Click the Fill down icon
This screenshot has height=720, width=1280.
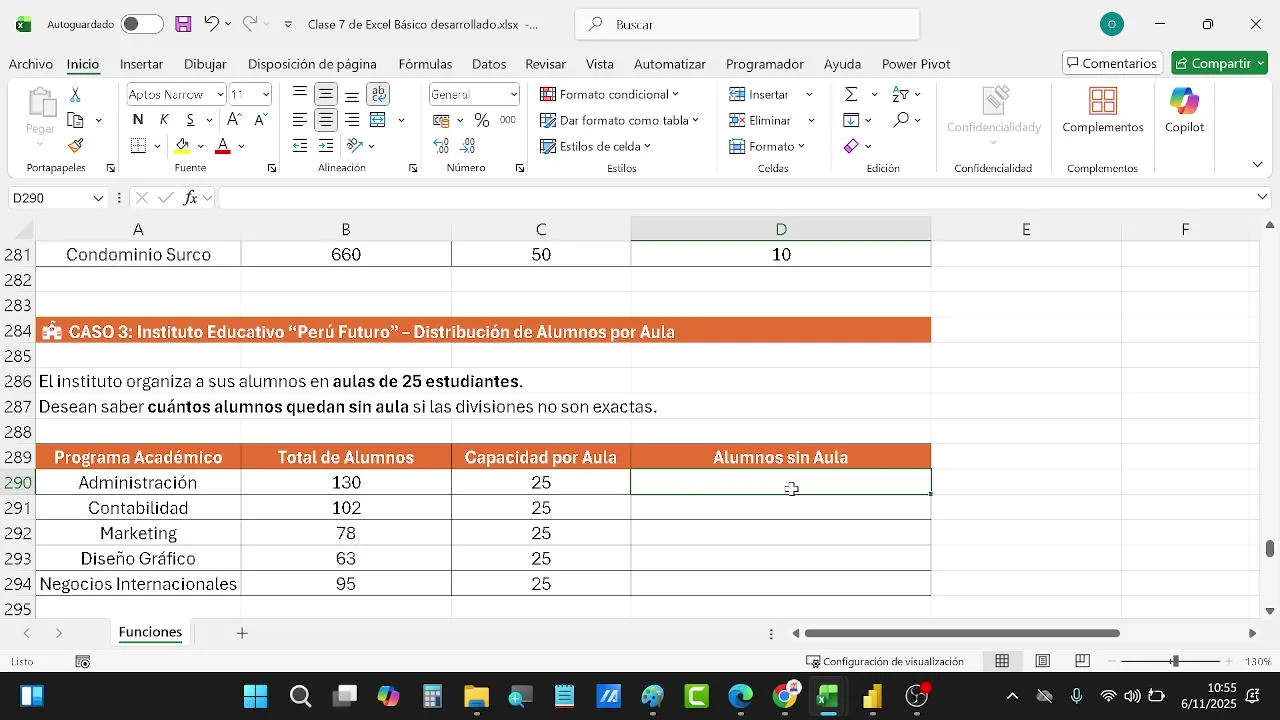click(x=851, y=120)
